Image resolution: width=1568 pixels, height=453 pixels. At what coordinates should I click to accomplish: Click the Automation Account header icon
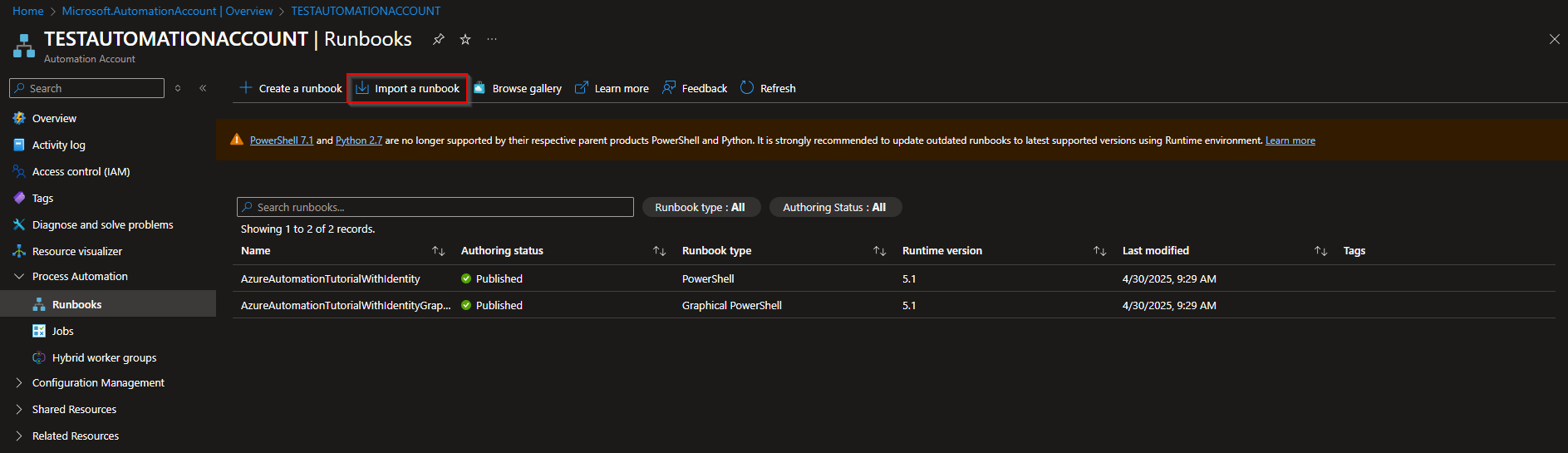coord(24,46)
